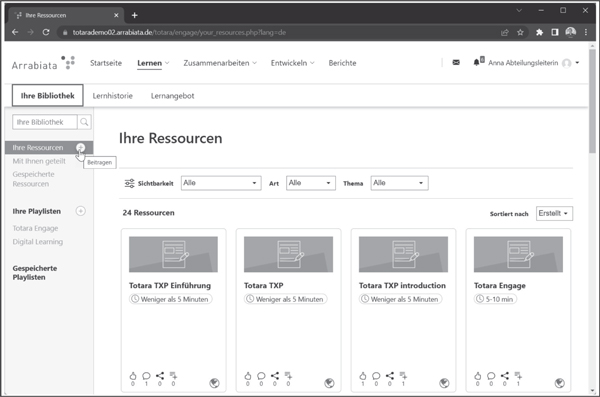This screenshot has width=600, height=397.
Task: Open the Totara Engage card thumbnail
Action: (518, 254)
